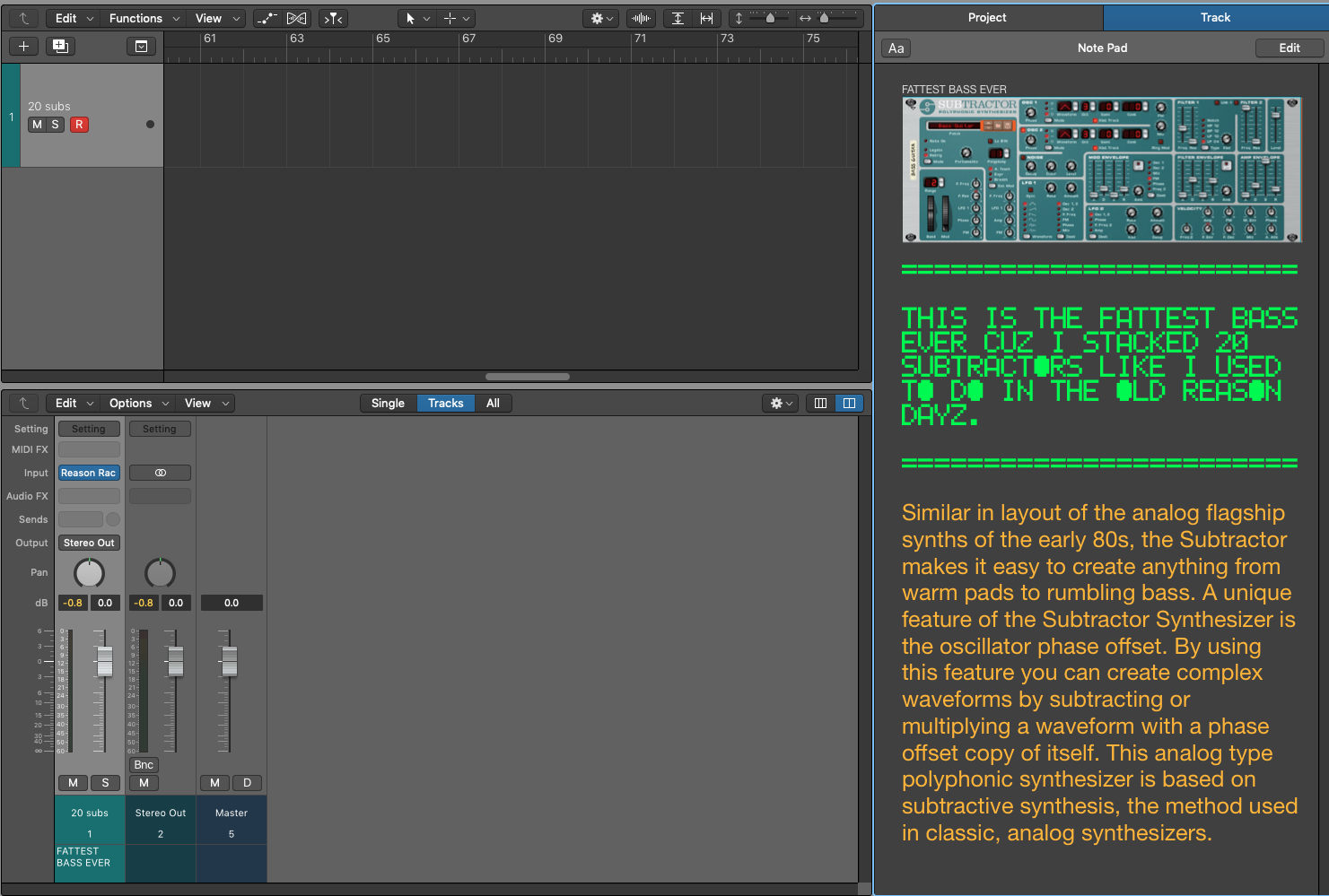
Task: Select wide channel strips icon
Action: pos(849,403)
